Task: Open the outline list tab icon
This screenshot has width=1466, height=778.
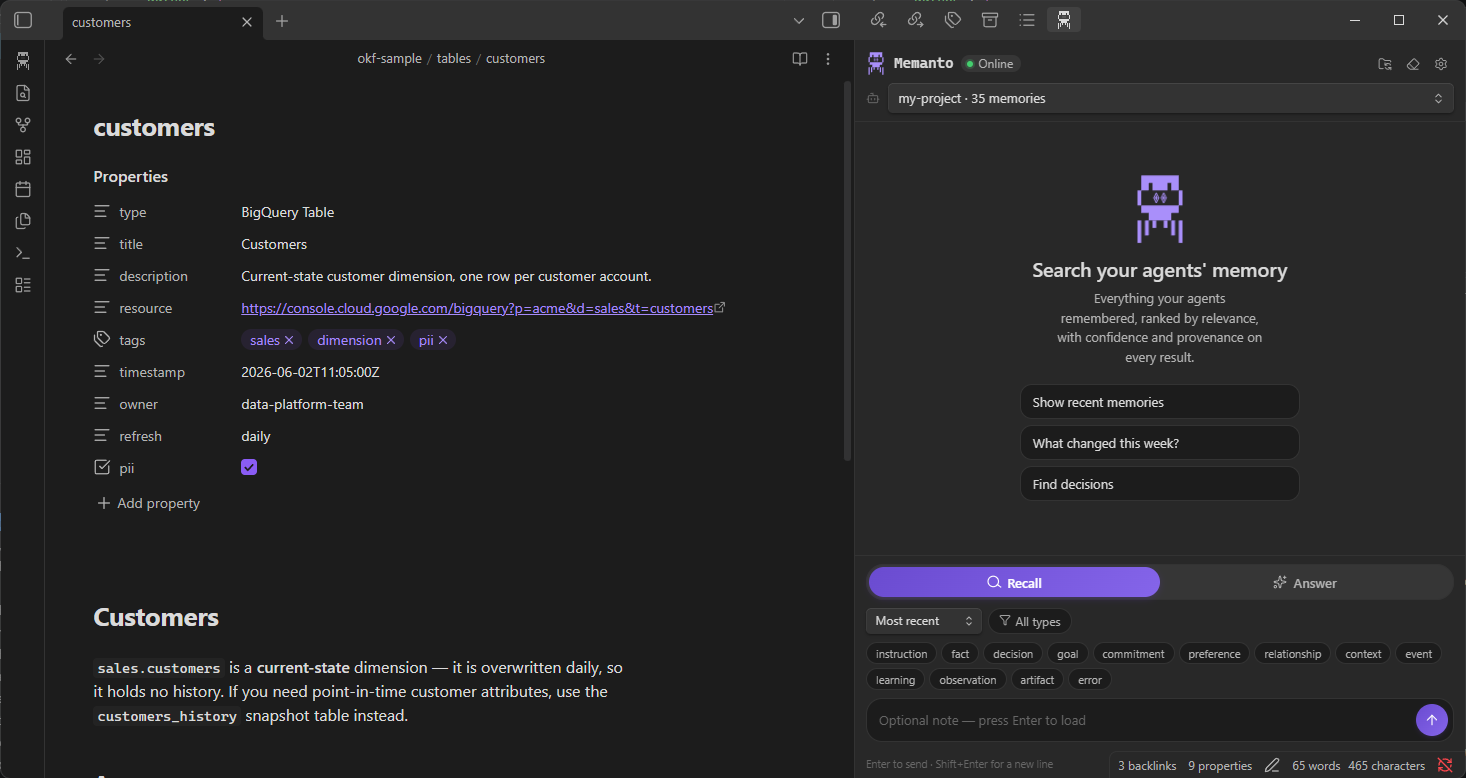Action: tap(1027, 20)
